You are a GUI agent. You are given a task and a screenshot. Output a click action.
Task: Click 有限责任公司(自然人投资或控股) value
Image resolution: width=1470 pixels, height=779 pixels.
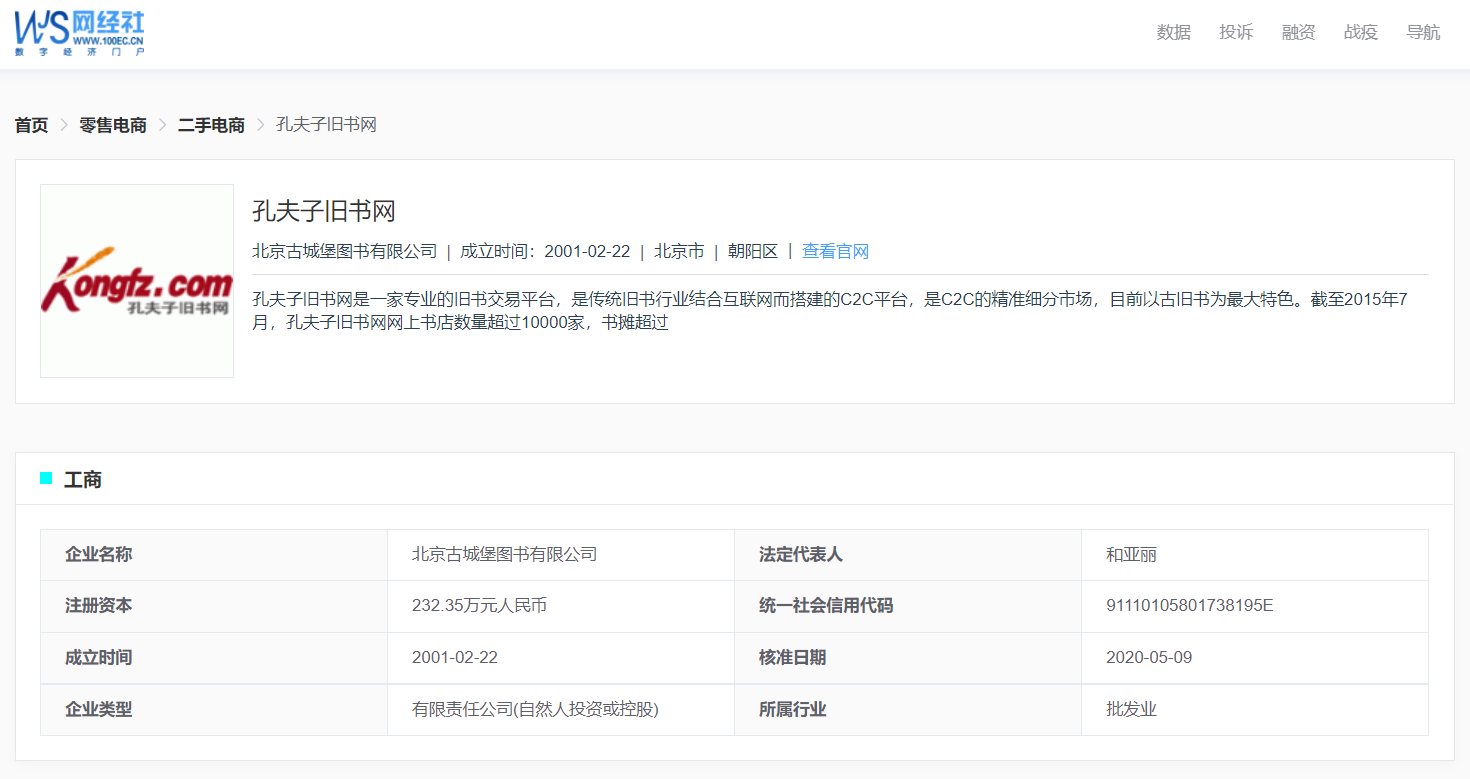[536, 710]
